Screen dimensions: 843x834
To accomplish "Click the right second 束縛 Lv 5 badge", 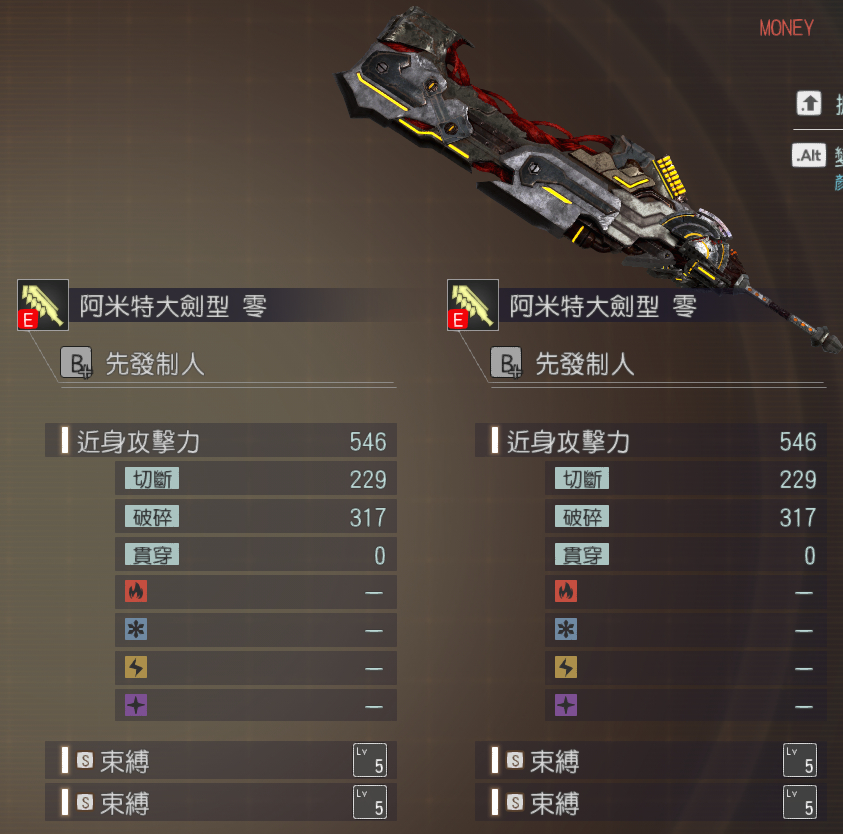I will (x=800, y=802).
